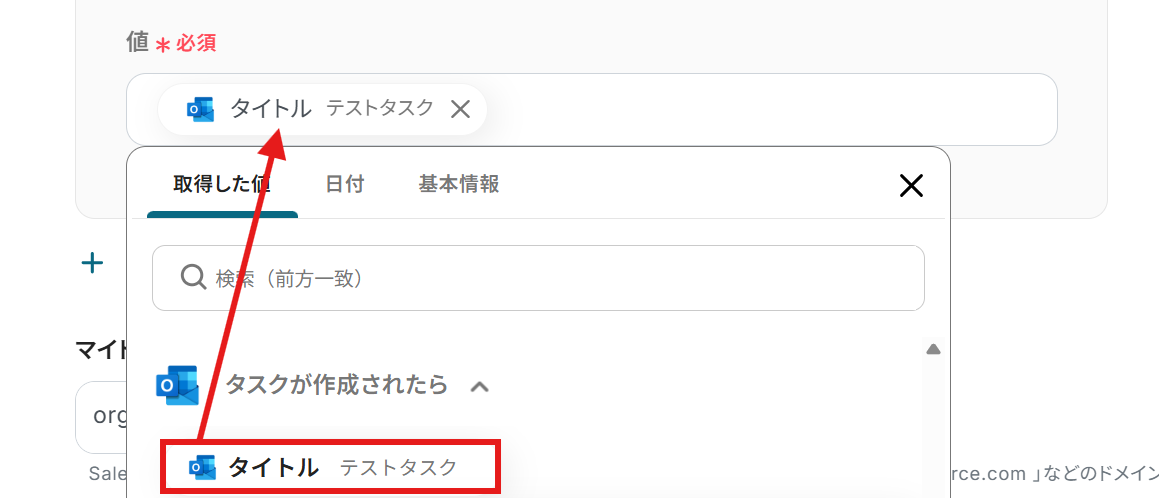The image size is (1159, 498).
Task: Close the value picker popup with X
Action: (910, 185)
